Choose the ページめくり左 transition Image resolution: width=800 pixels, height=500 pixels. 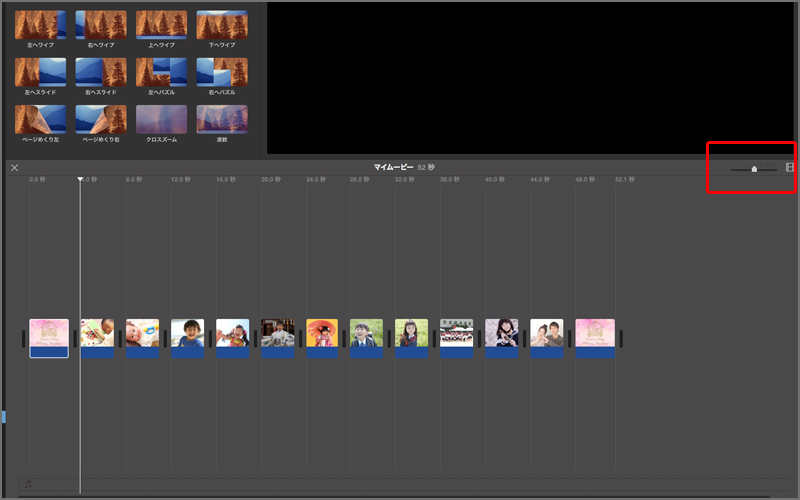point(40,119)
